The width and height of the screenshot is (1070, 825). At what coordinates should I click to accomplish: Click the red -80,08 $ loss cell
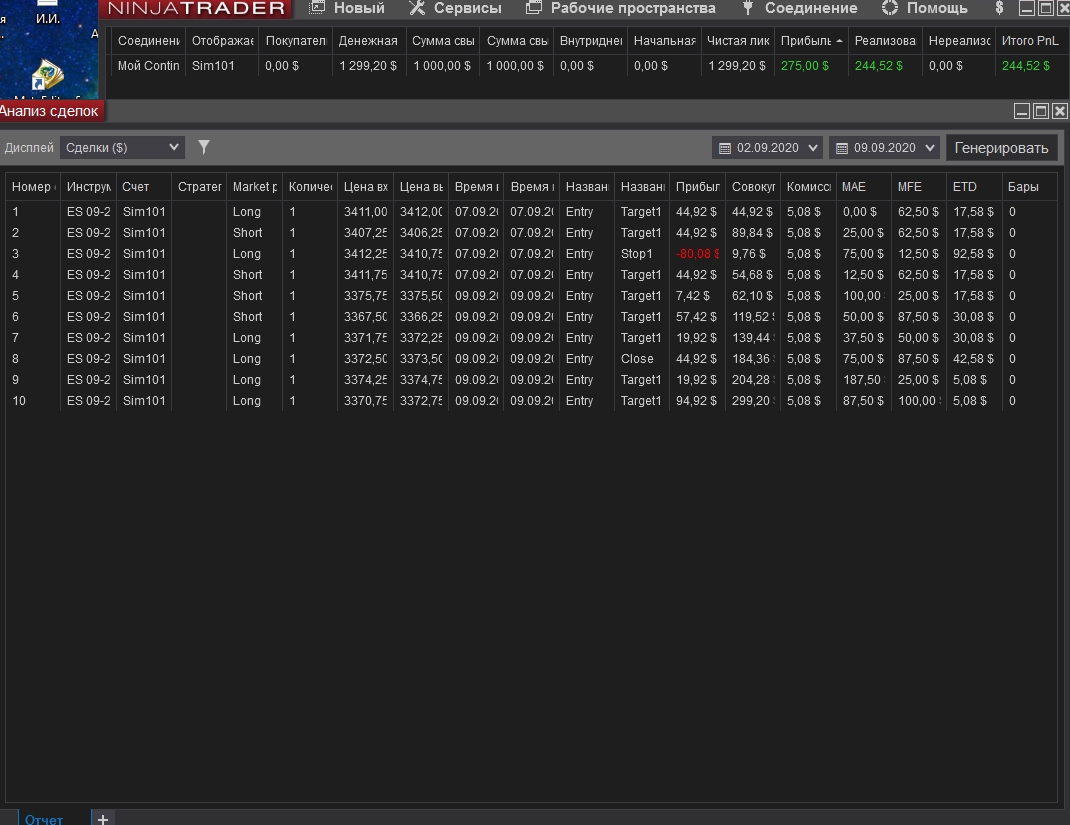(x=697, y=254)
